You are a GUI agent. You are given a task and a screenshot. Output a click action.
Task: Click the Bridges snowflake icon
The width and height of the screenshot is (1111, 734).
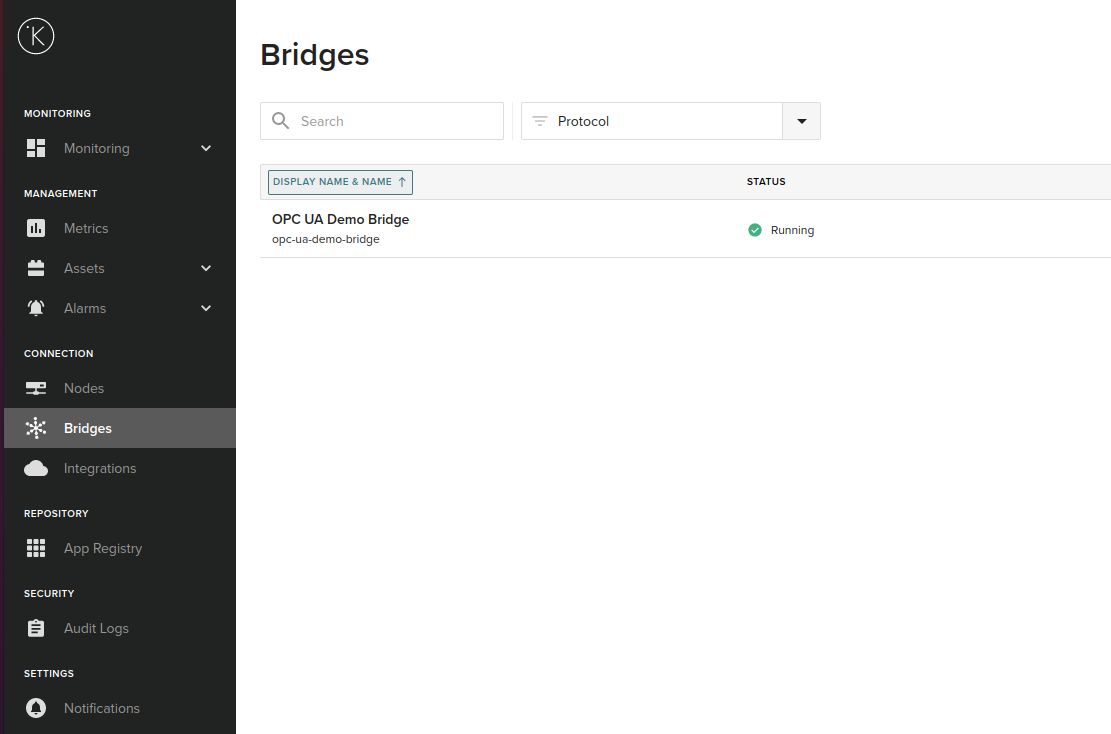click(37, 428)
